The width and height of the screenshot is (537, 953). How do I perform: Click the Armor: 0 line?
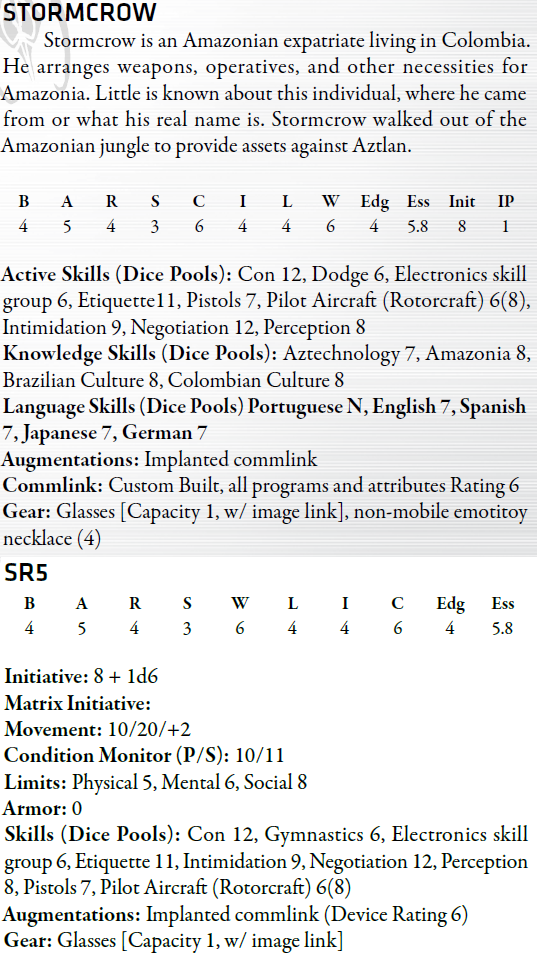pyautogui.click(x=42, y=809)
